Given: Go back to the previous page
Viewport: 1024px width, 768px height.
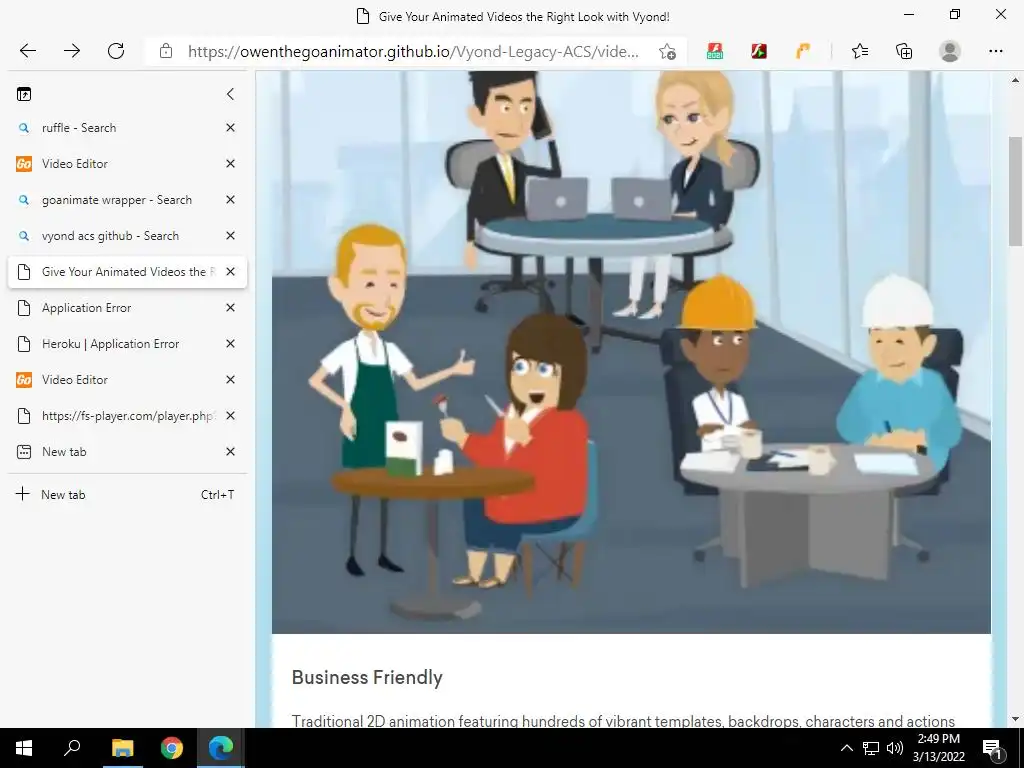Looking at the screenshot, I should click(x=27, y=51).
